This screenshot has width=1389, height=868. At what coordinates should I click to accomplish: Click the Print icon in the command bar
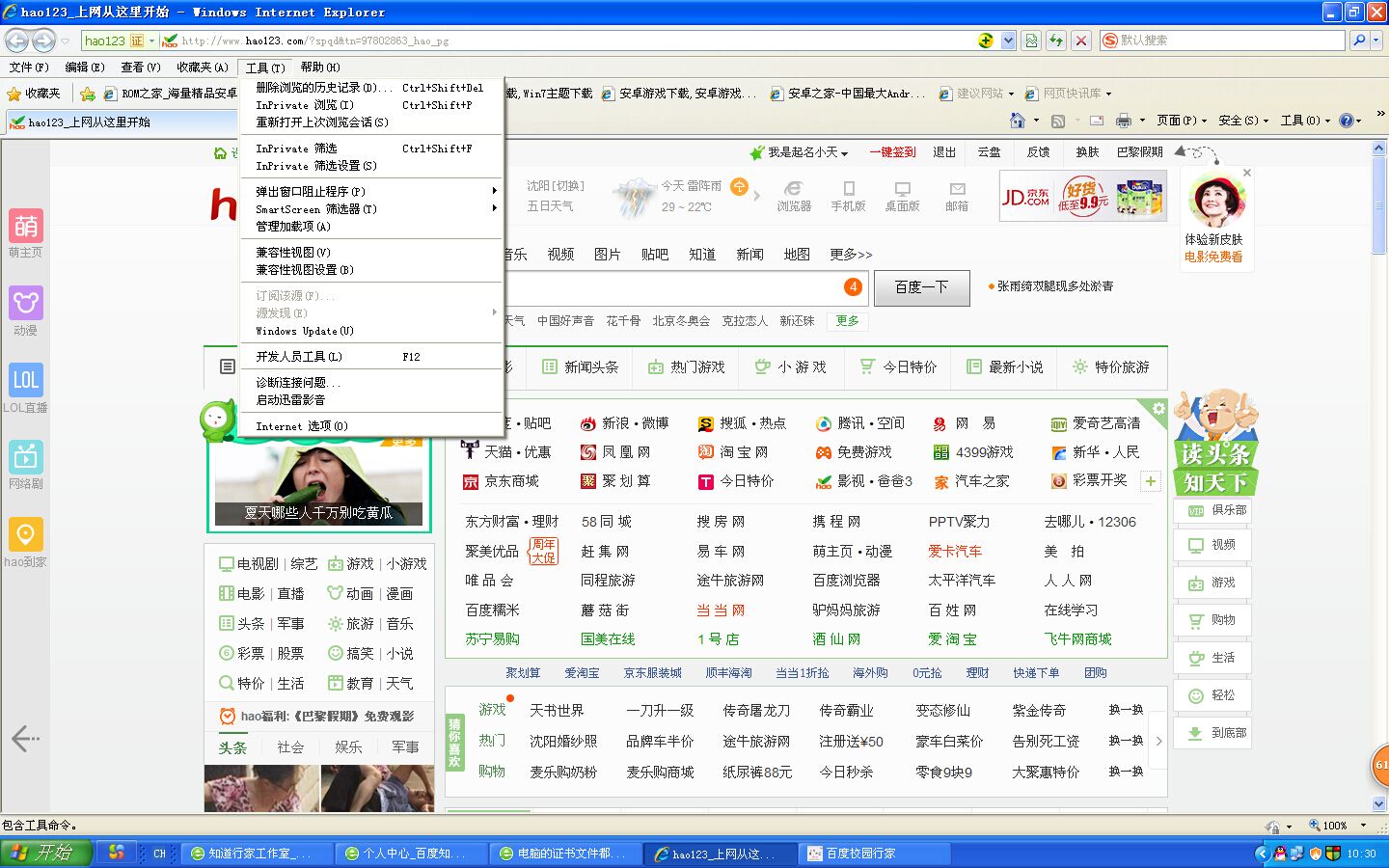pyautogui.click(x=1123, y=121)
